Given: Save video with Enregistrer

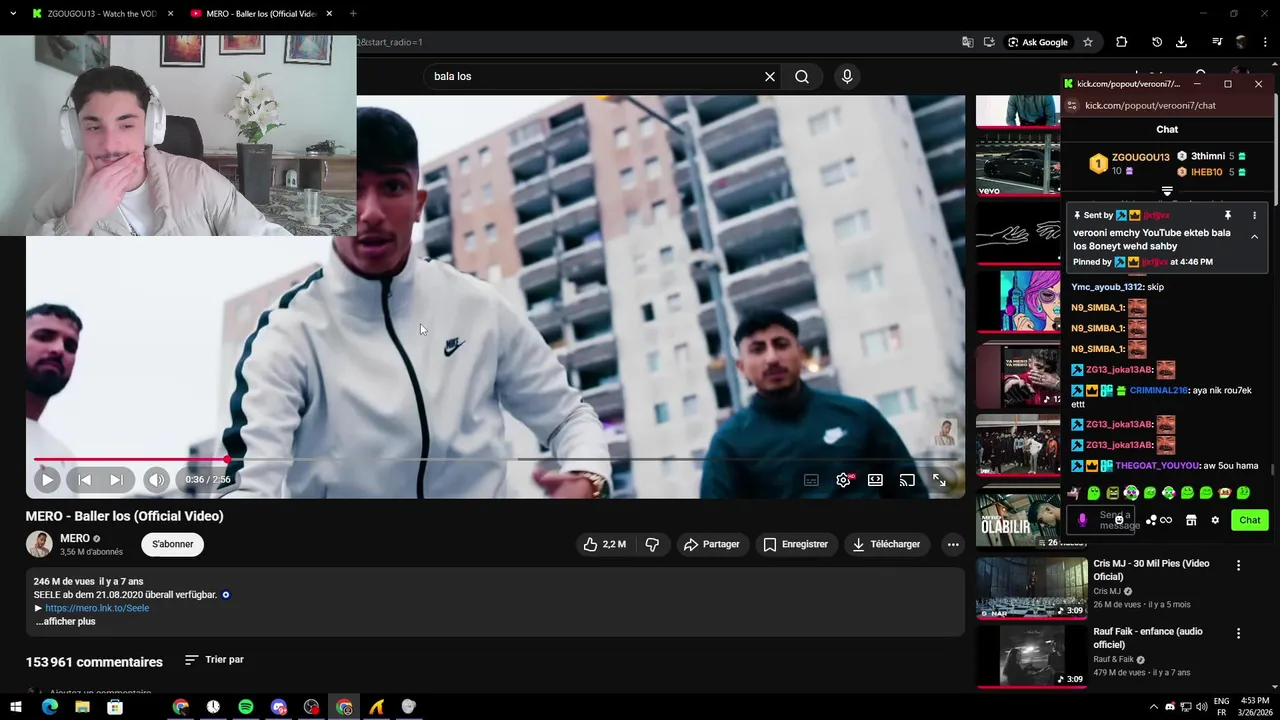Looking at the screenshot, I should (x=796, y=544).
